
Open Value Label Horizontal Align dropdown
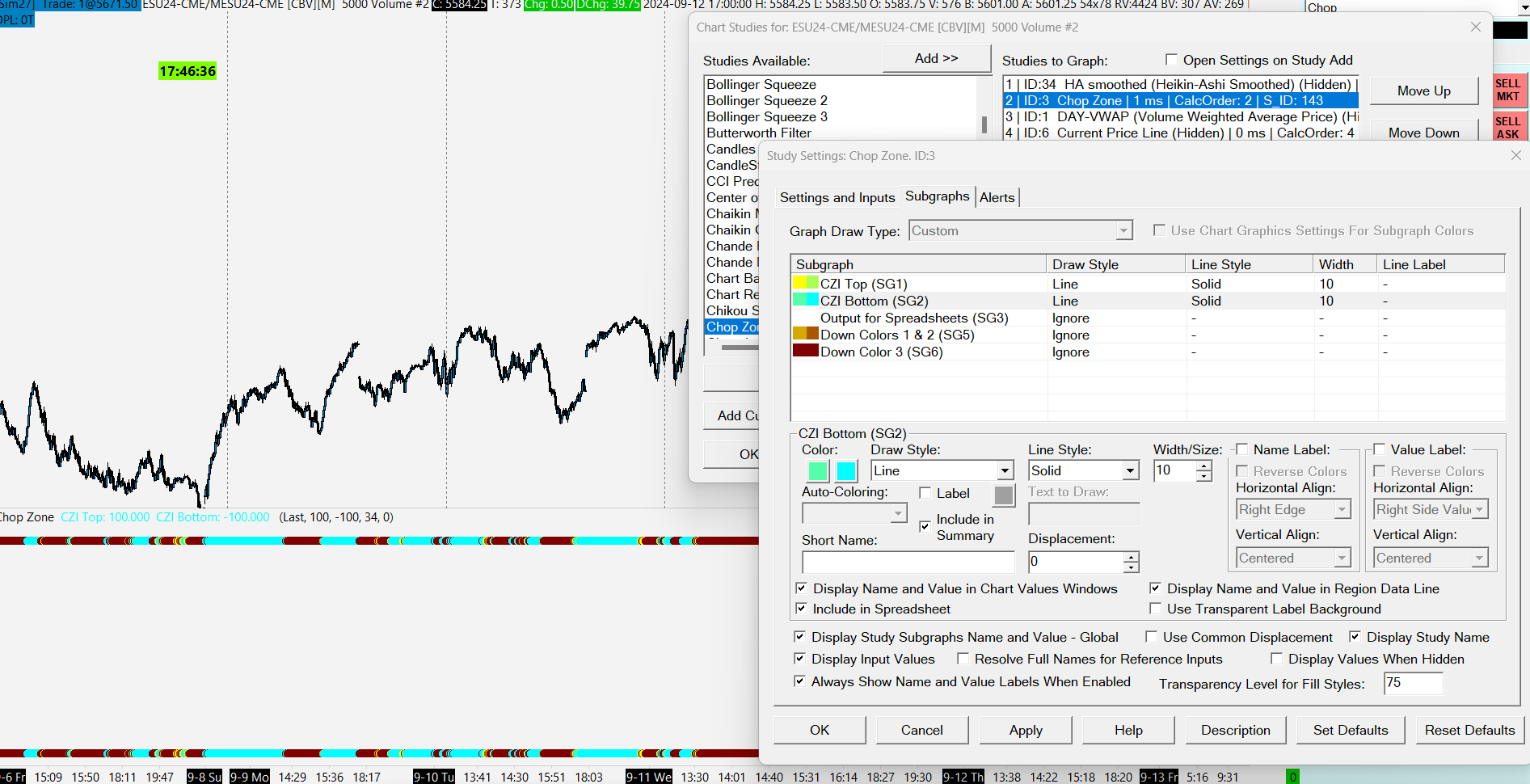[x=1479, y=509]
